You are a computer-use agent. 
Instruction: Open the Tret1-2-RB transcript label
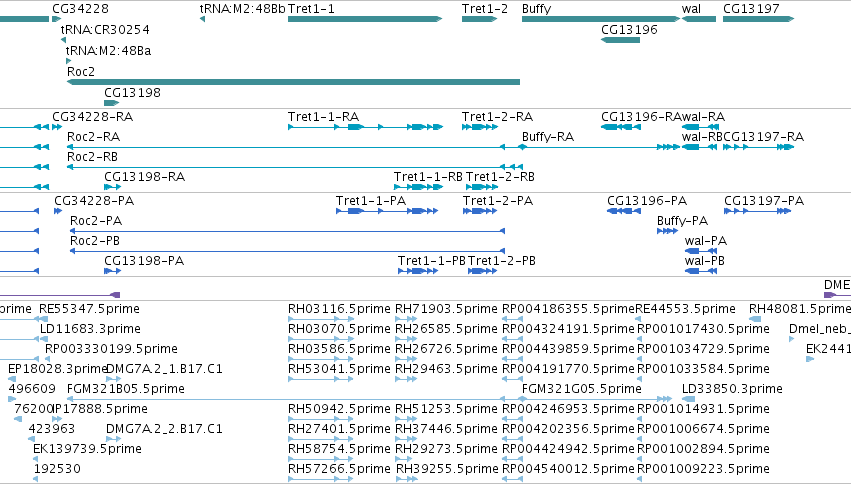click(500, 177)
